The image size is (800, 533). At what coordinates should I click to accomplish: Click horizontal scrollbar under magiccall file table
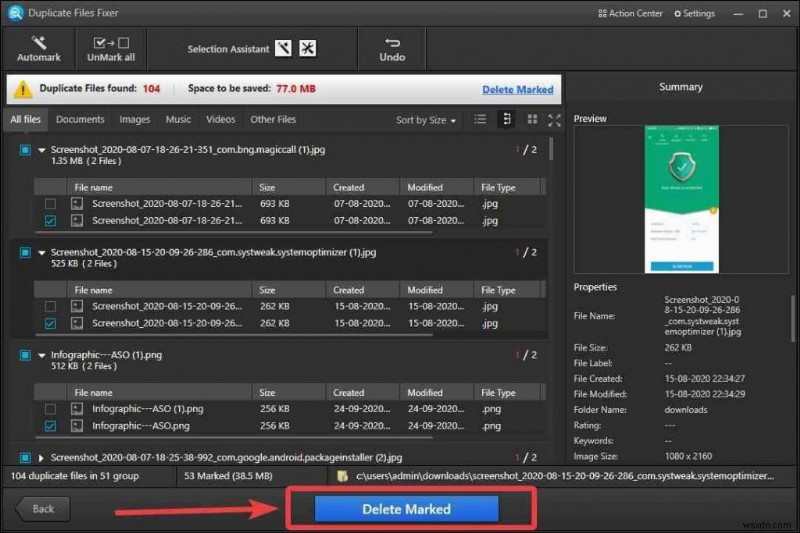tap(234, 233)
